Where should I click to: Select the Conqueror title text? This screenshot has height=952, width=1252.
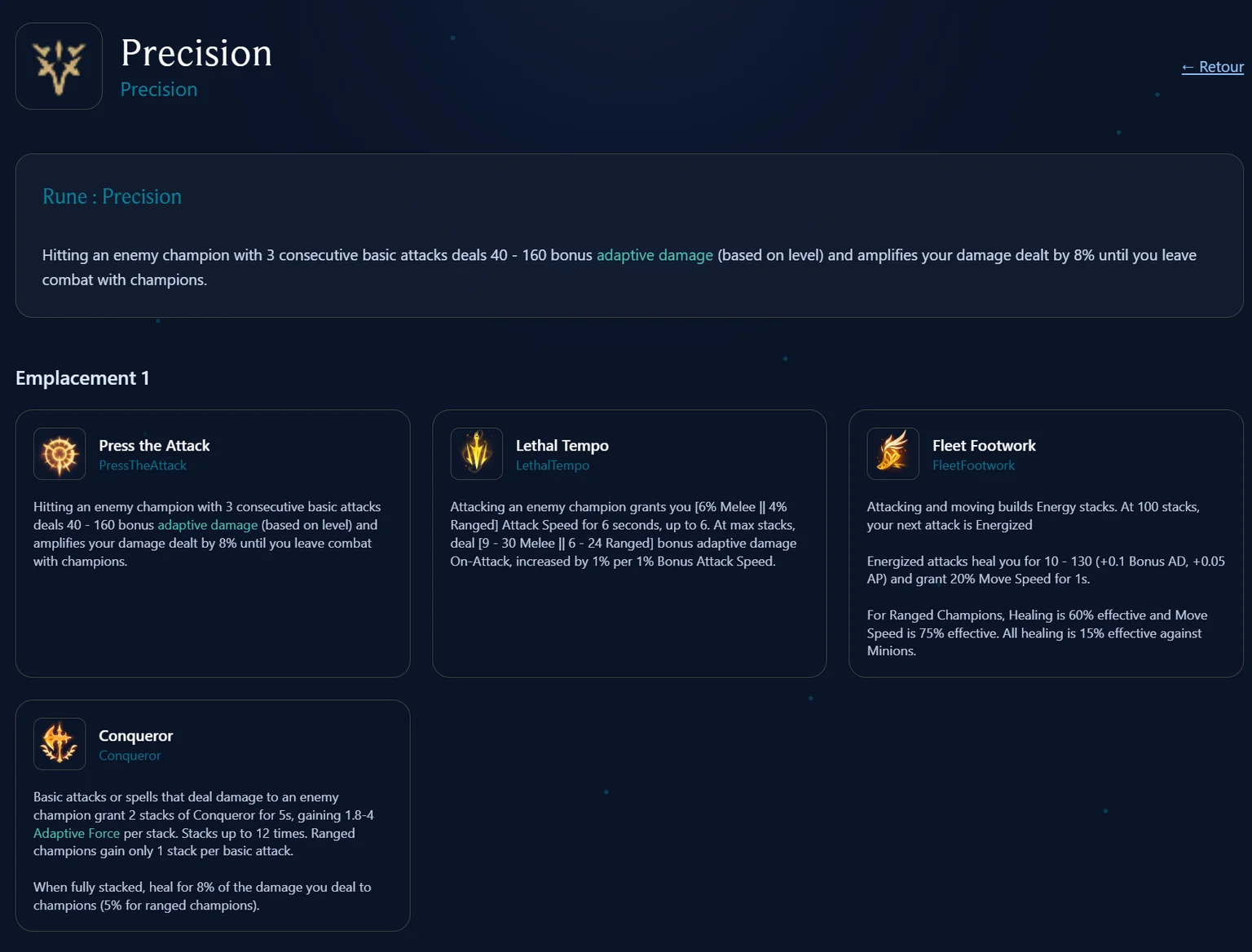pos(135,735)
